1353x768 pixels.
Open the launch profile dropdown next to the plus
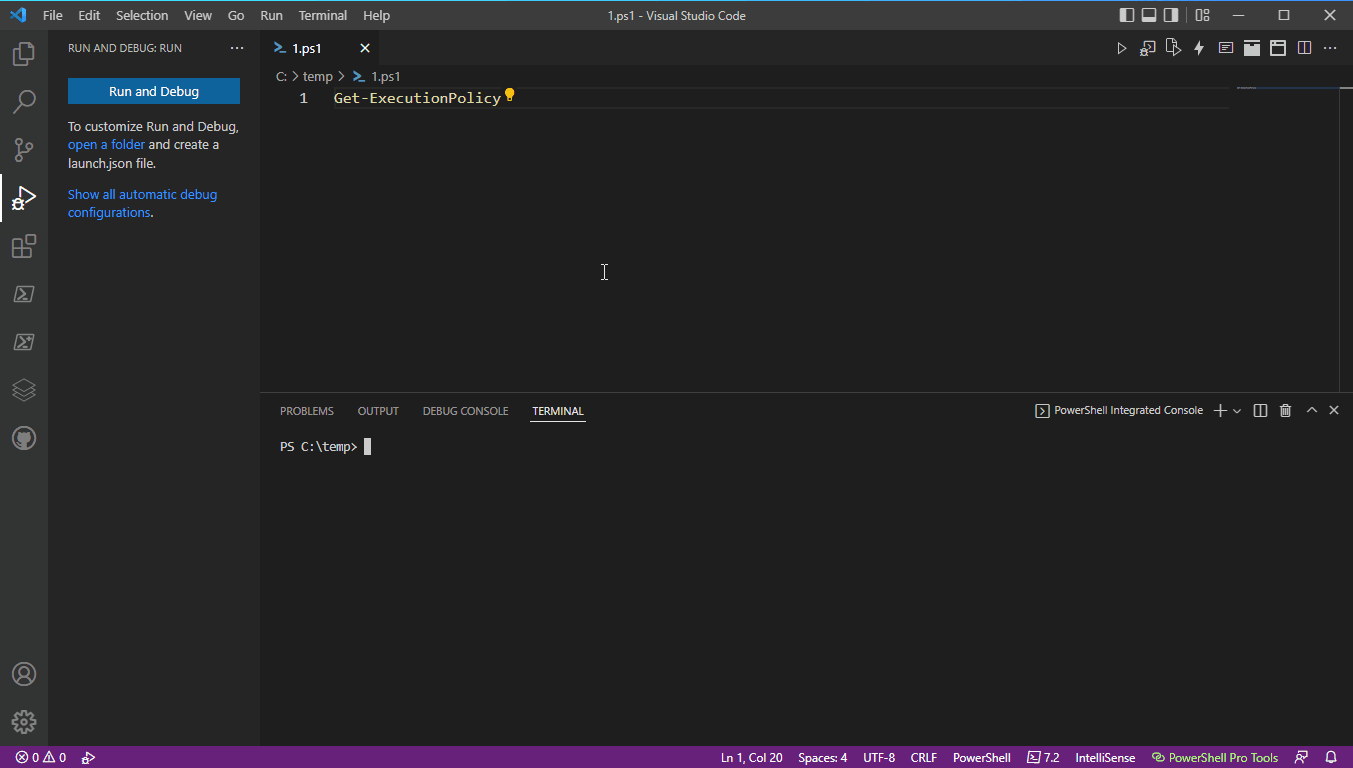[1237, 410]
